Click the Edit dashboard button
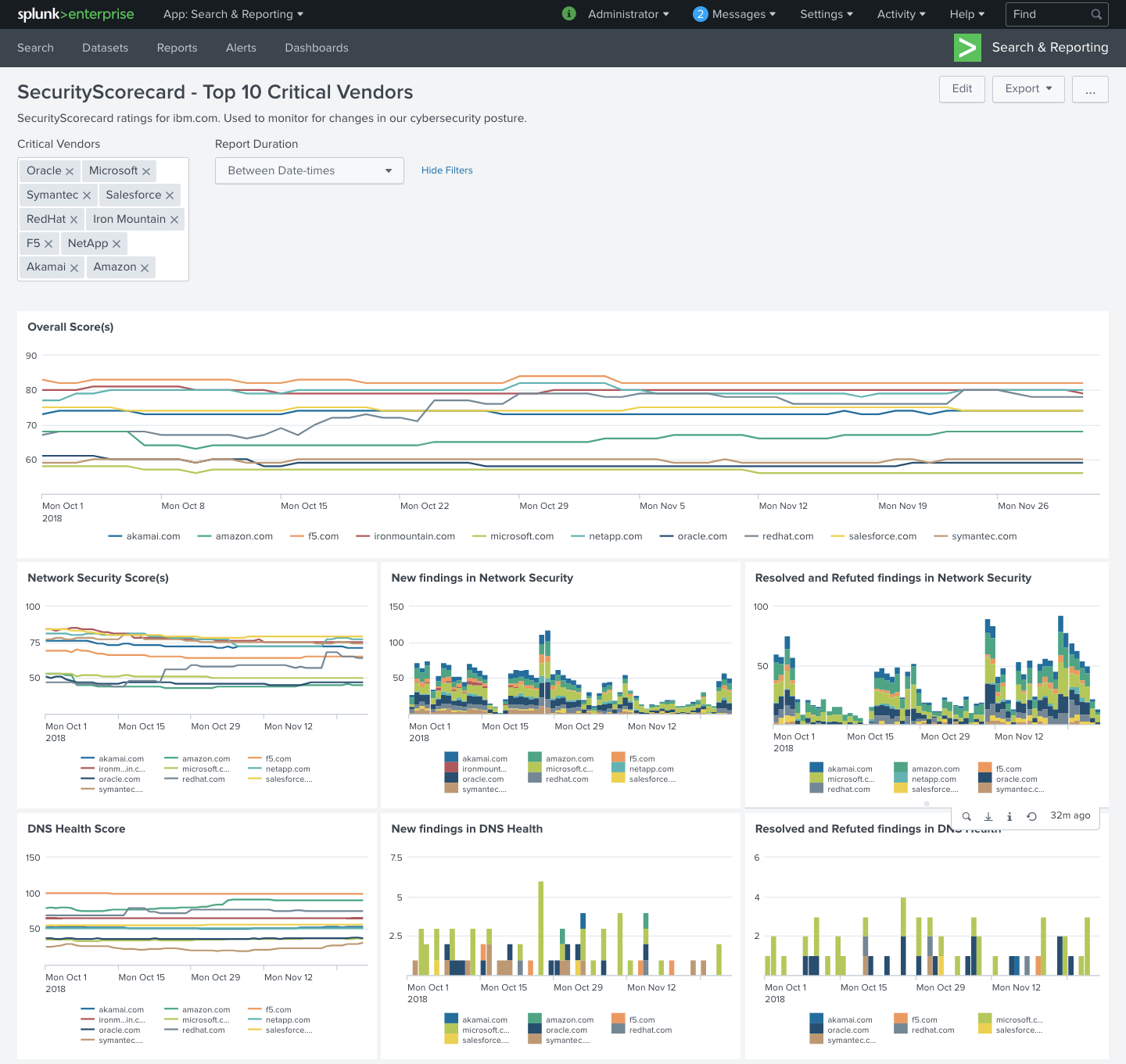This screenshot has height=1064, width=1126. (962, 89)
